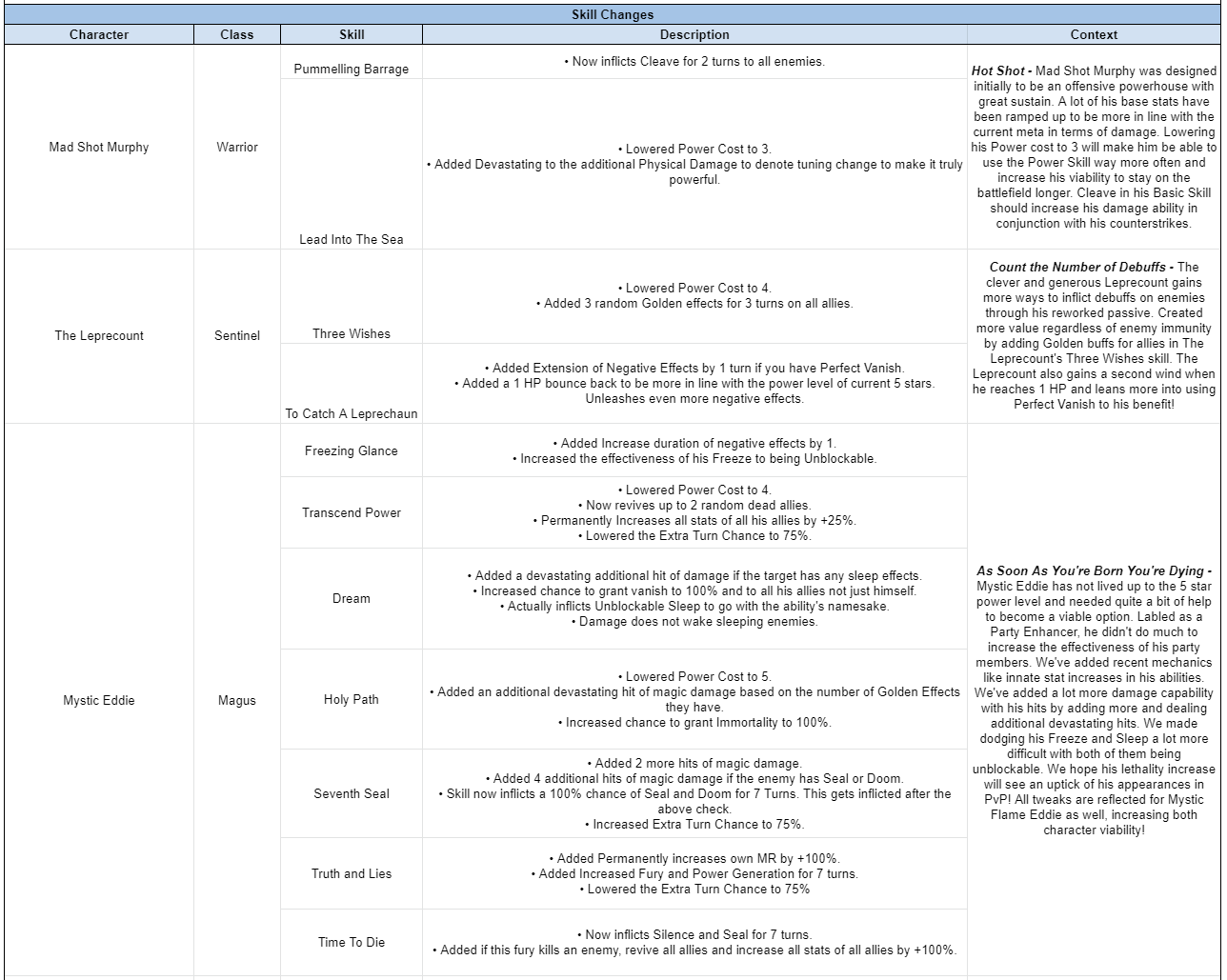Click the Mad Shot Murphy character cell

tap(99, 148)
